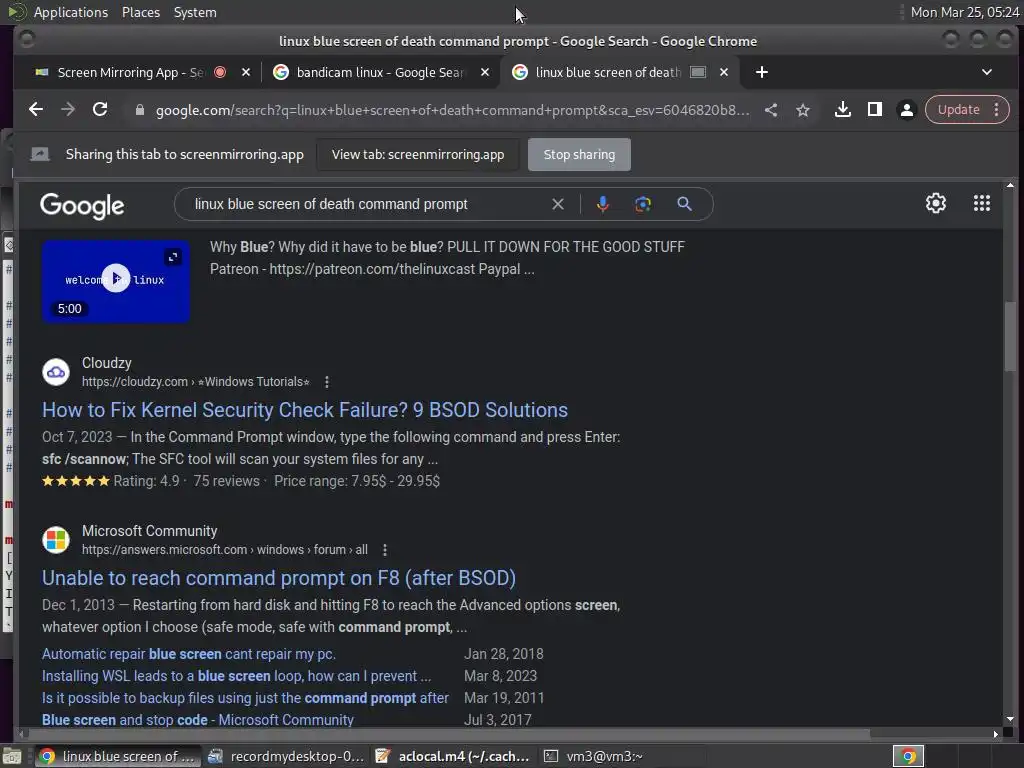
Task: Open a new tab with plus button
Action: (x=761, y=72)
